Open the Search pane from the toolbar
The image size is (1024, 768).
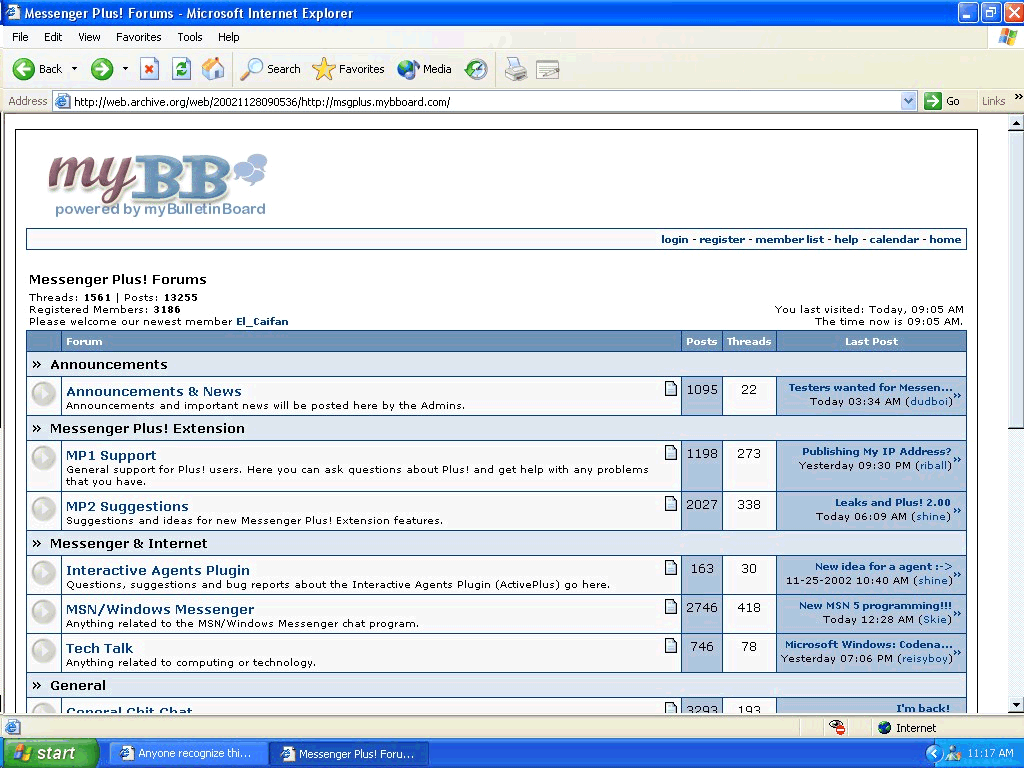click(270, 69)
